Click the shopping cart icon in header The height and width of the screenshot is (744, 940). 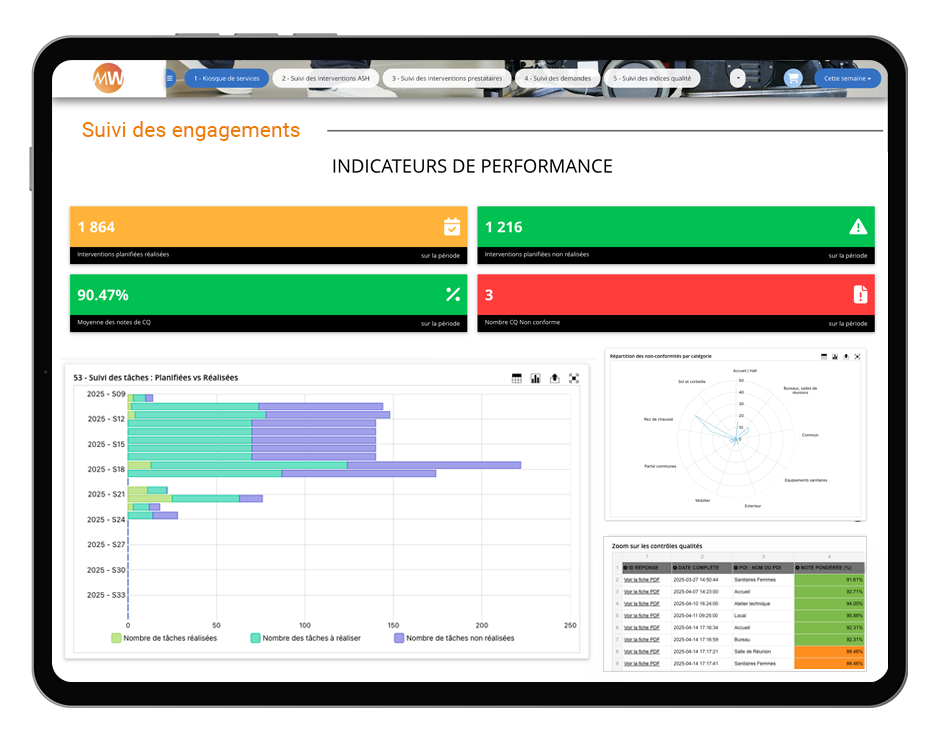(x=793, y=78)
